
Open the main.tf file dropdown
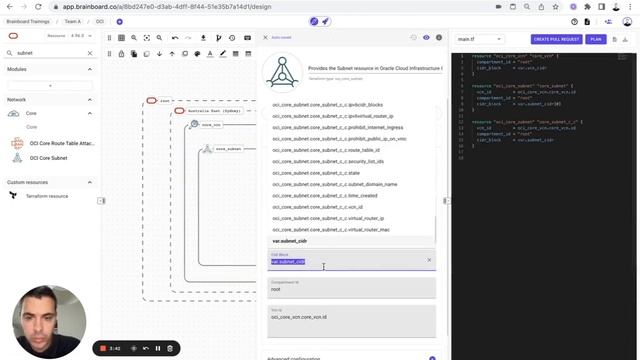point(479,39)
